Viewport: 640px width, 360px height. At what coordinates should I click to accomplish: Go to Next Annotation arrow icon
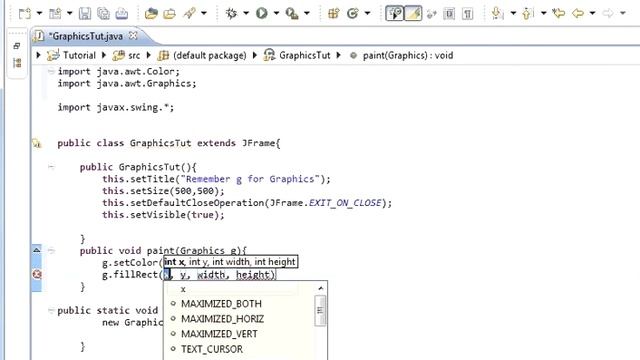click(x=497, y=13)
